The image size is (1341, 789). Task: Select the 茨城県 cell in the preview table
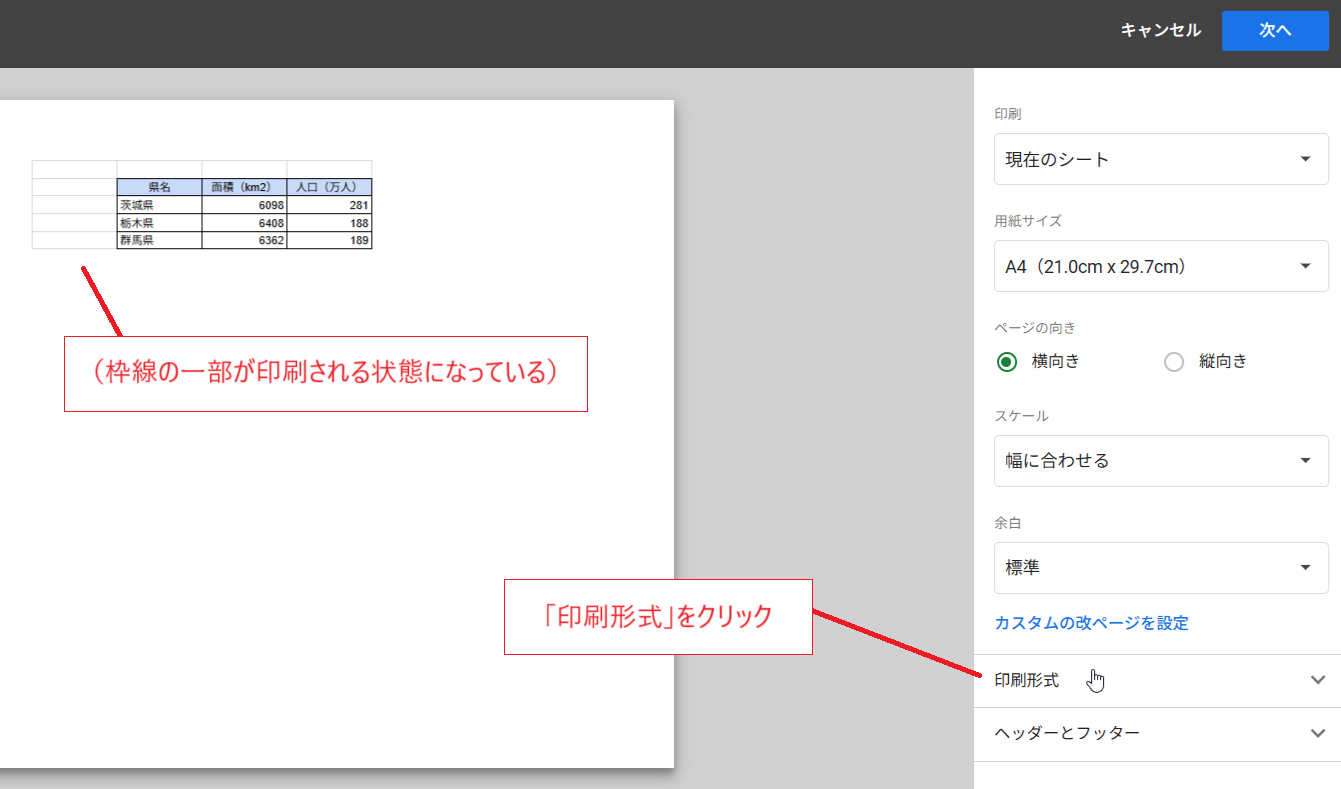pyautogui.click(x=159, y=205)
